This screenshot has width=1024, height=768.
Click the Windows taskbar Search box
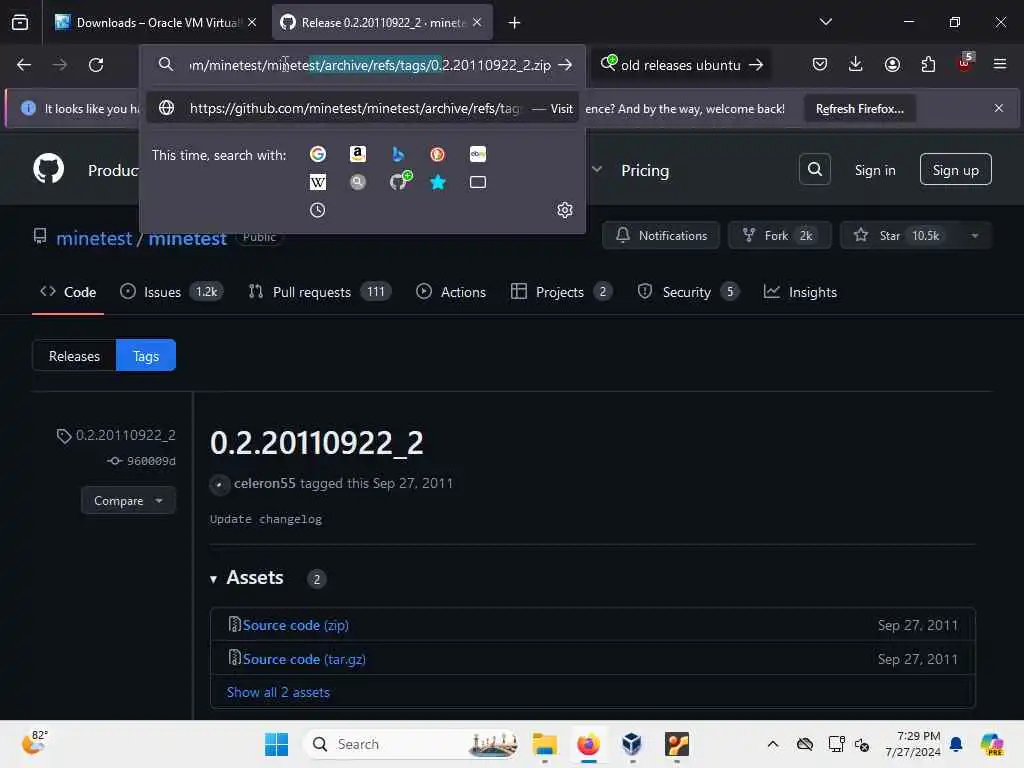410,744
